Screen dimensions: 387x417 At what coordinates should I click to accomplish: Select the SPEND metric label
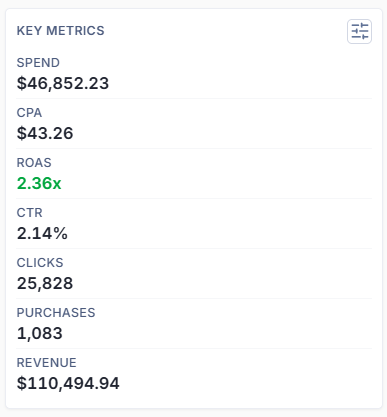pos(38,63)
